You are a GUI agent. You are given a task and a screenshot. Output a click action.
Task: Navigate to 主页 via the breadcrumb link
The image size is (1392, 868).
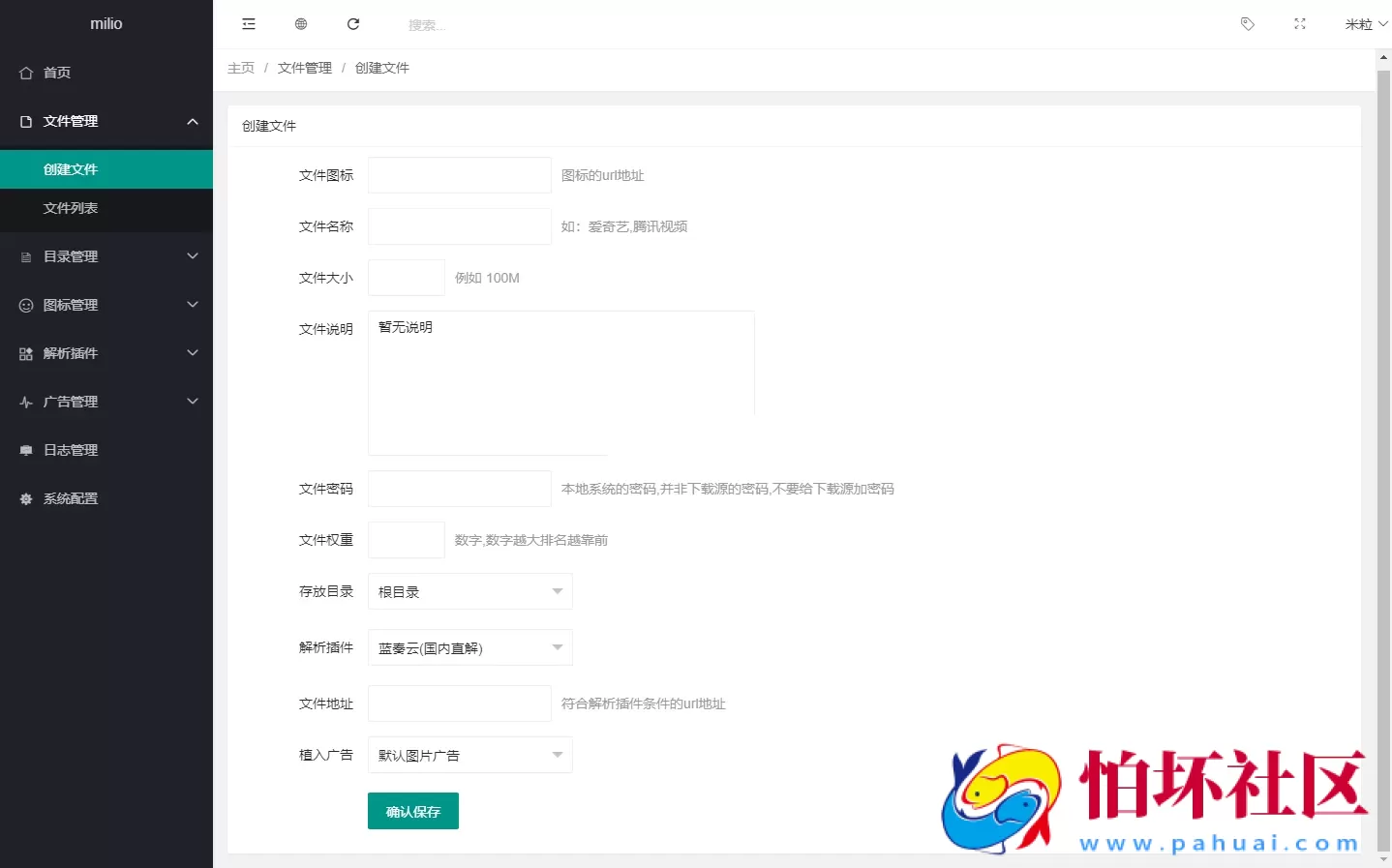pos(241,68)
